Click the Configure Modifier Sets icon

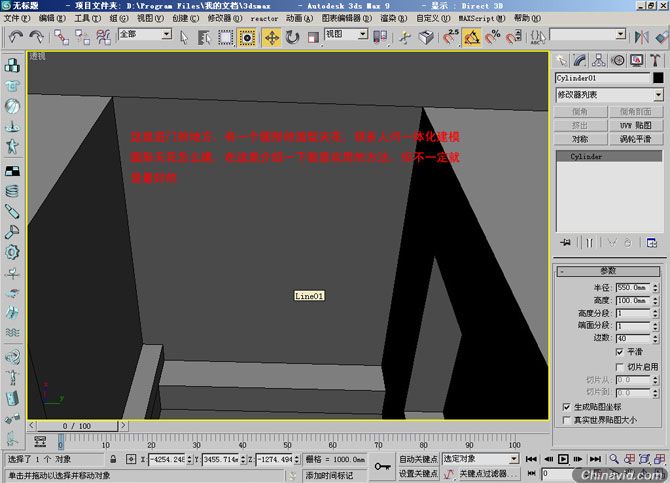point(652,243)
